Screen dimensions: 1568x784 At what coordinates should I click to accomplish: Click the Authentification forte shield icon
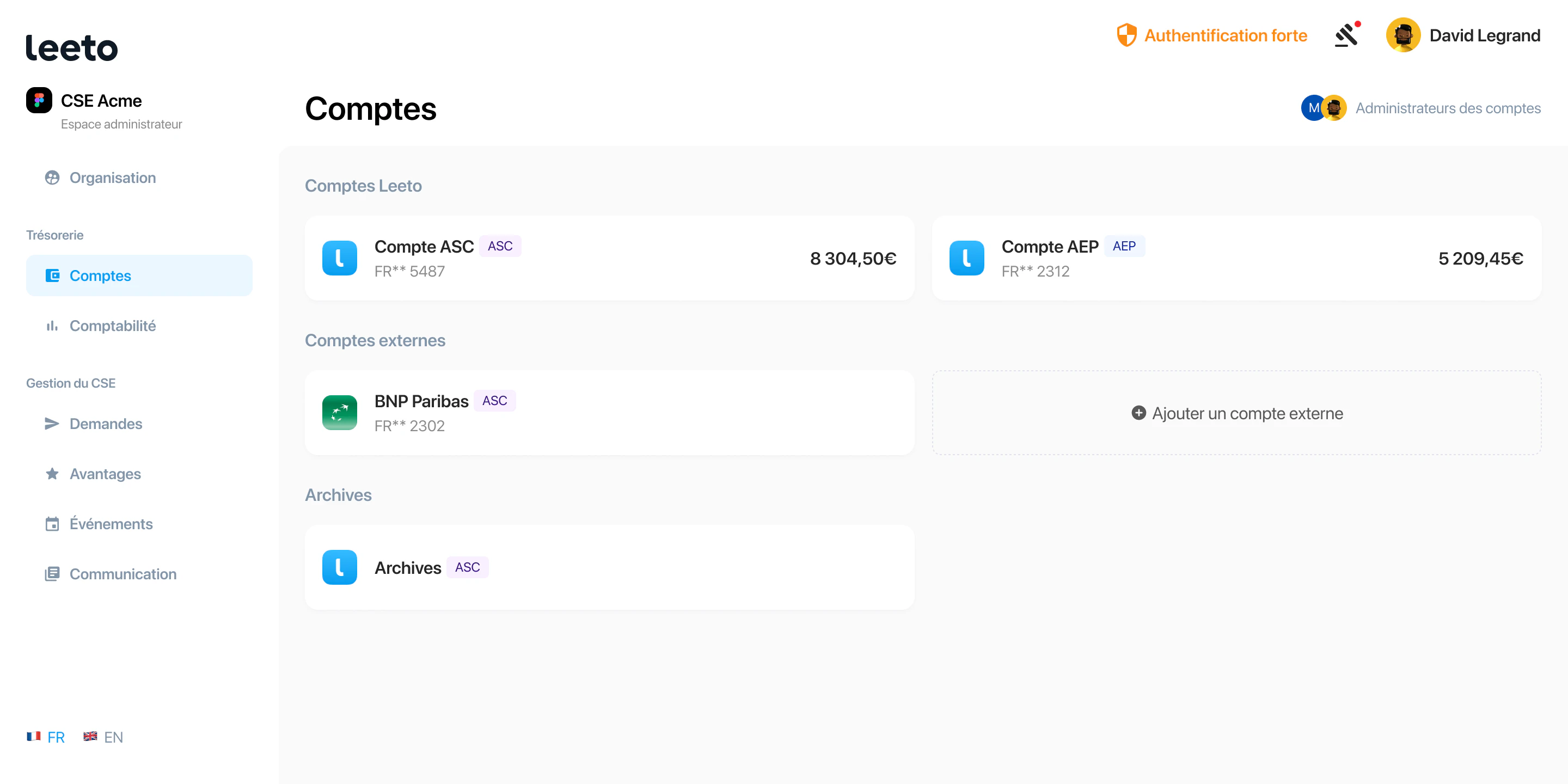(x=1126, y=35)
